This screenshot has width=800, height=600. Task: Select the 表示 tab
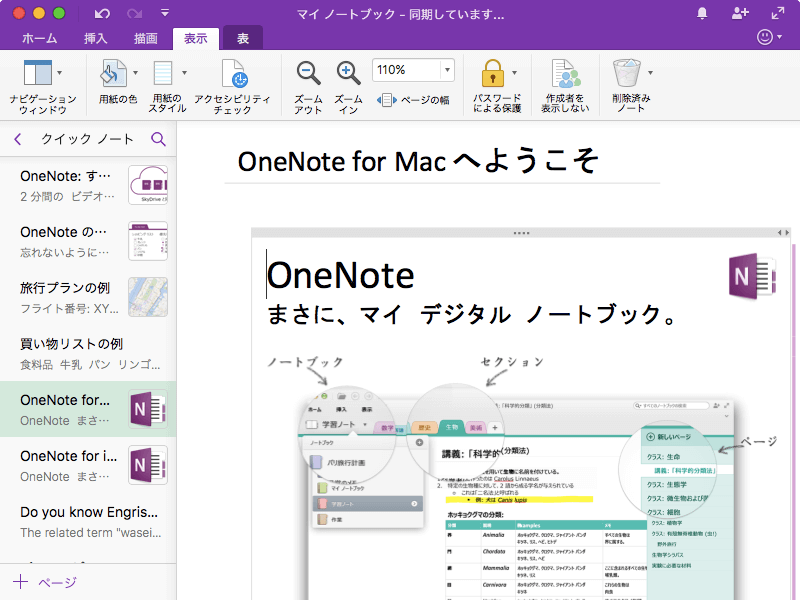195,38
